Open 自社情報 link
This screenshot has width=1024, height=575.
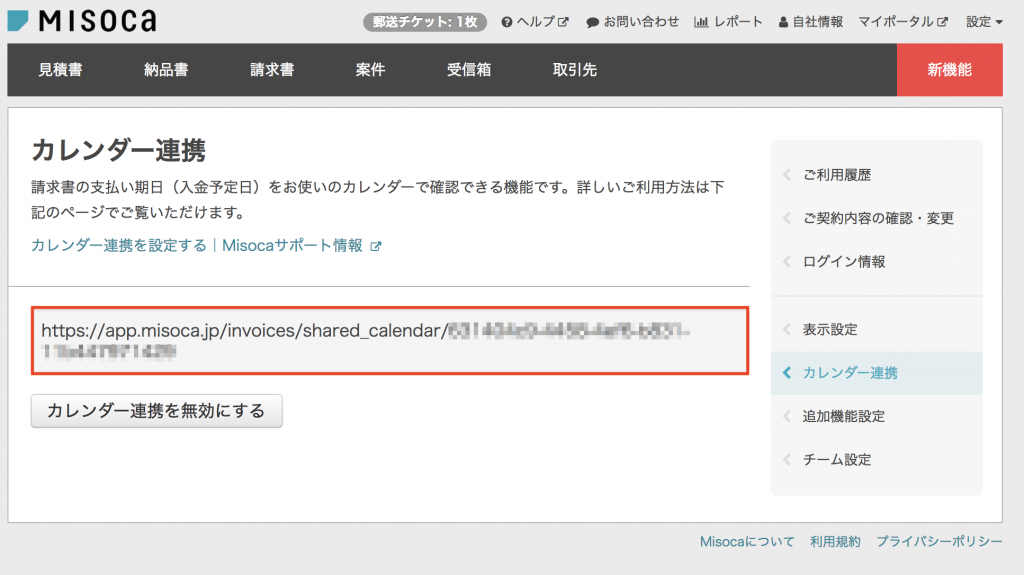[810, 22]
